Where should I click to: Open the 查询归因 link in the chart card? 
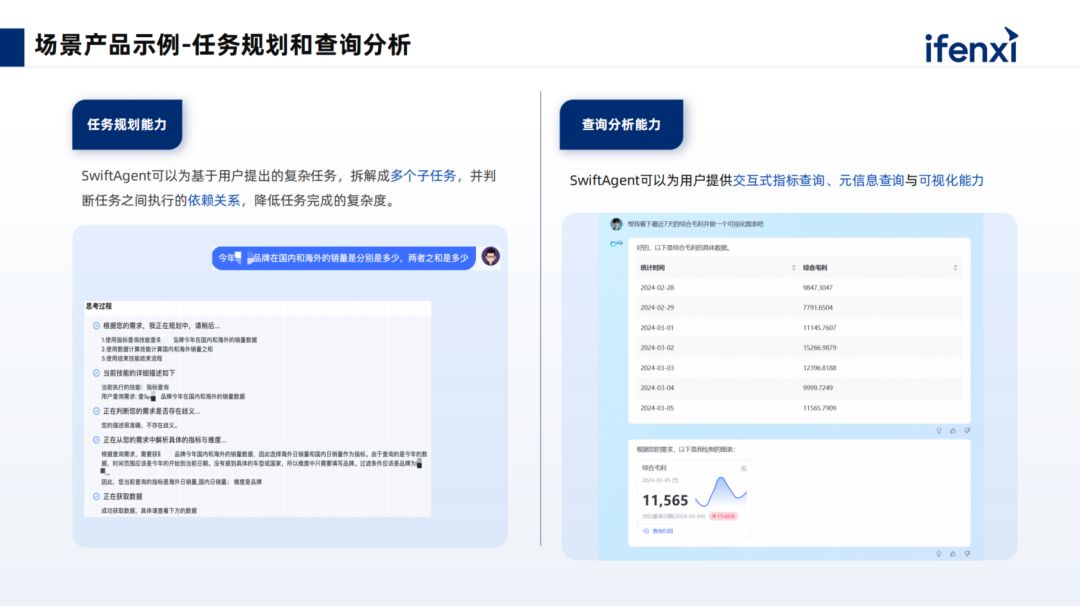(x=658, y=531)
